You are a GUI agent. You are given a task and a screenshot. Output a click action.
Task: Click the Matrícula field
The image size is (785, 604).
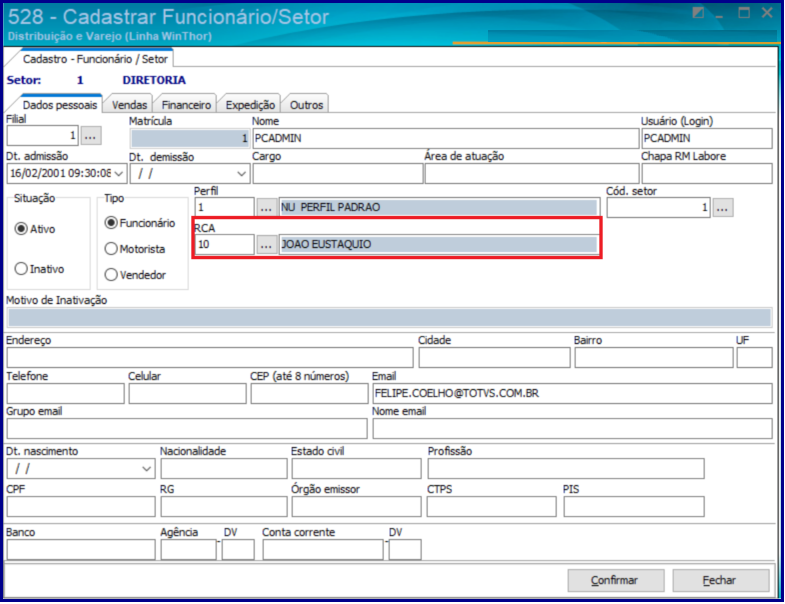point(189,138)
